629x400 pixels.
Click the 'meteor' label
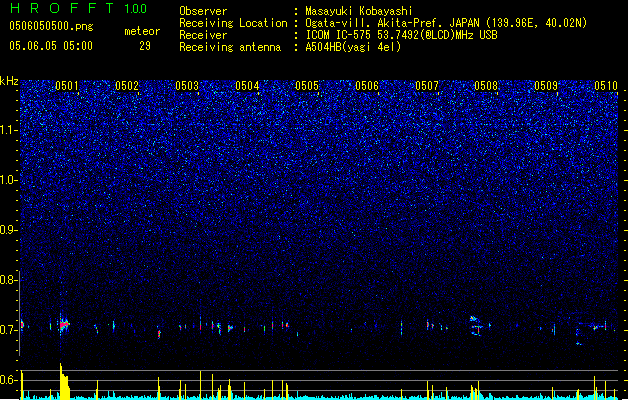point(142,31)
